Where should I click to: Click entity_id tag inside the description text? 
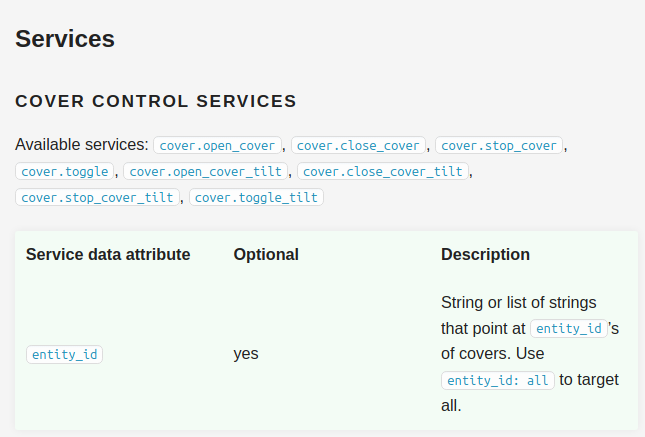pos(568,329)
